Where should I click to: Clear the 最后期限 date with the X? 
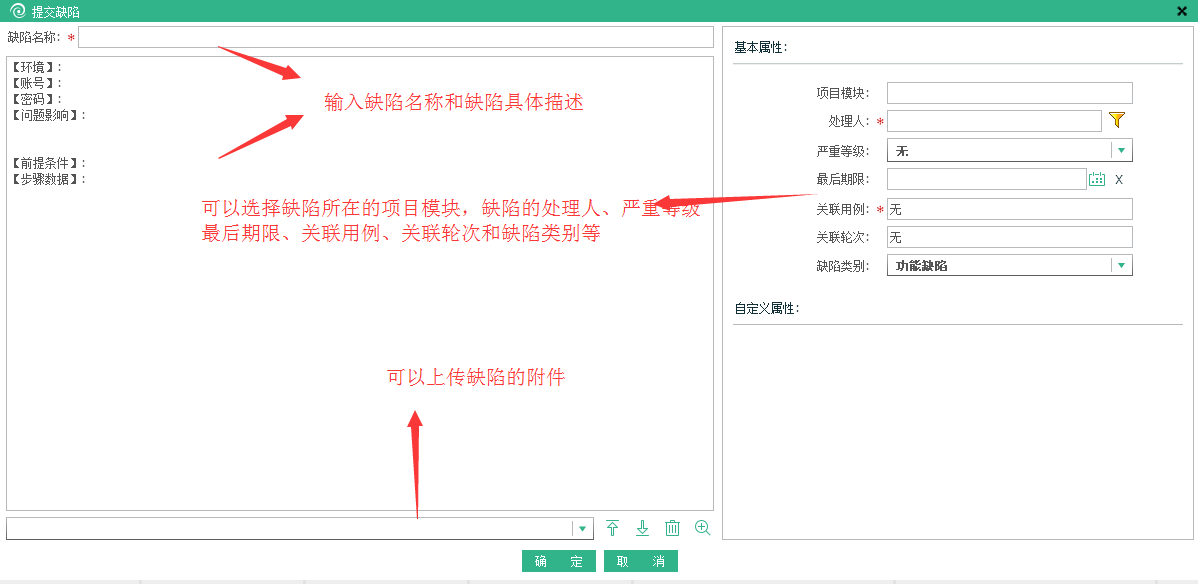(1119, 180)
